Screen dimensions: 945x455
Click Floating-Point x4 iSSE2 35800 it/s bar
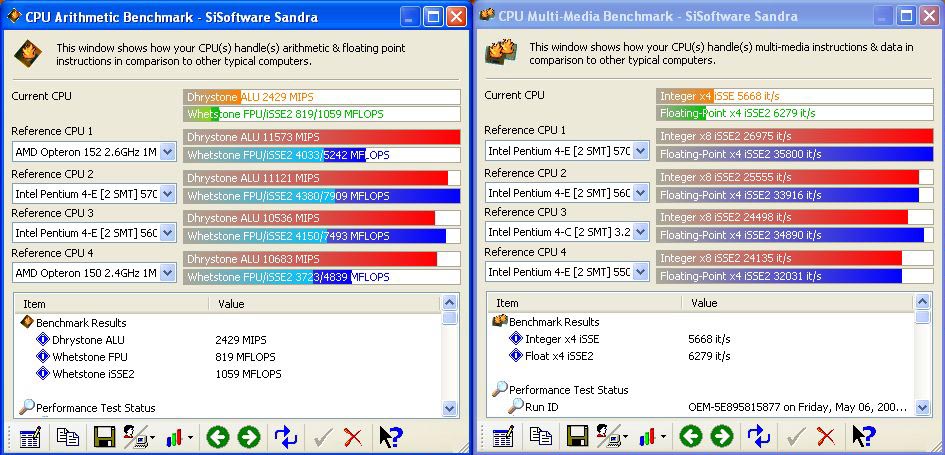794,154
